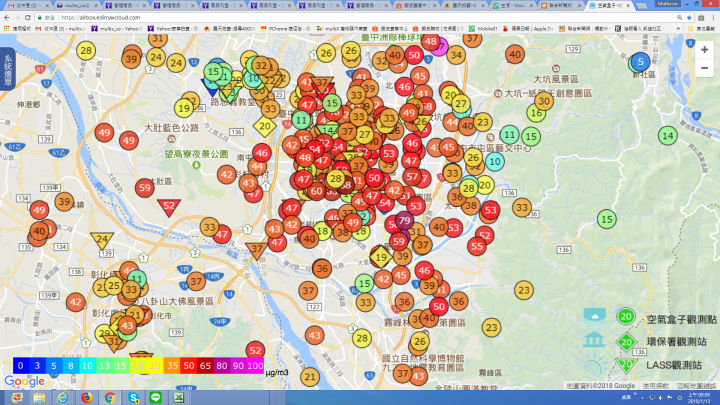Open the red triangle 52 LASS marker
720x405 pixels.
(x=169, y=207)
